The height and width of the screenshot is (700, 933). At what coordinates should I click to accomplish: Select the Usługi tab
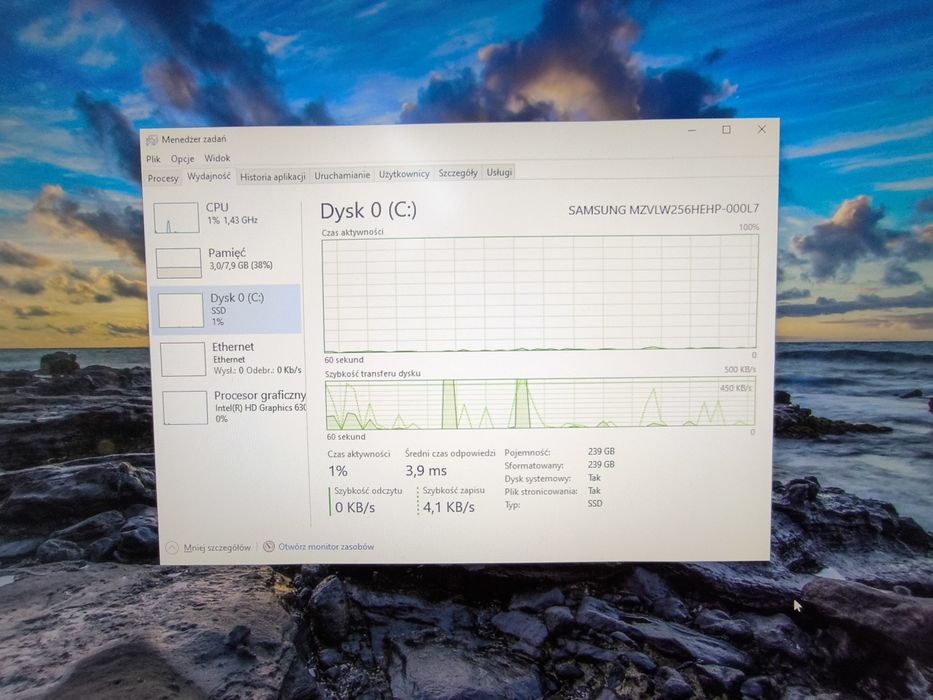(x=499, y=173)
